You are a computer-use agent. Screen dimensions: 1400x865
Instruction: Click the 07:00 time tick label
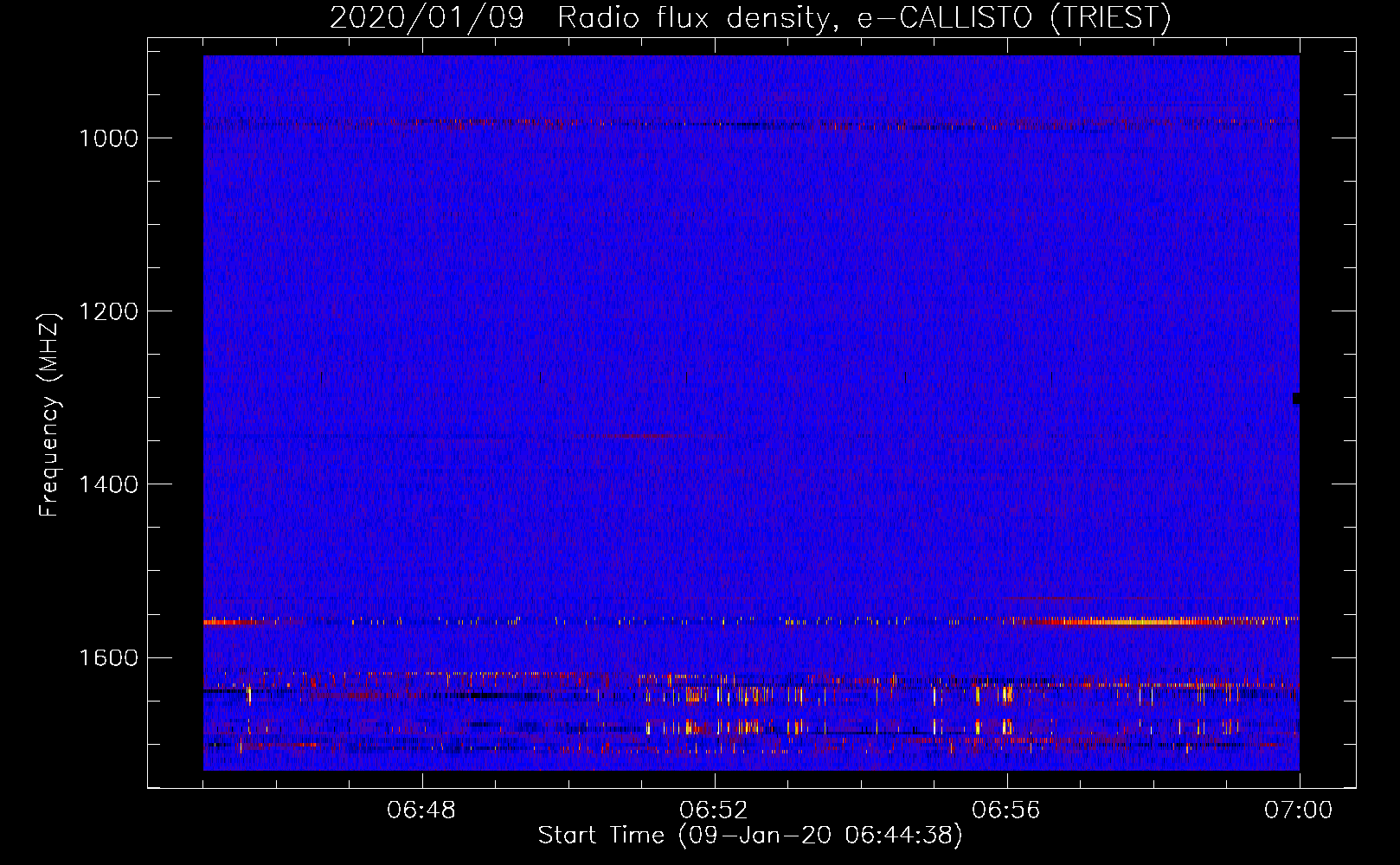coord(1298,811)
